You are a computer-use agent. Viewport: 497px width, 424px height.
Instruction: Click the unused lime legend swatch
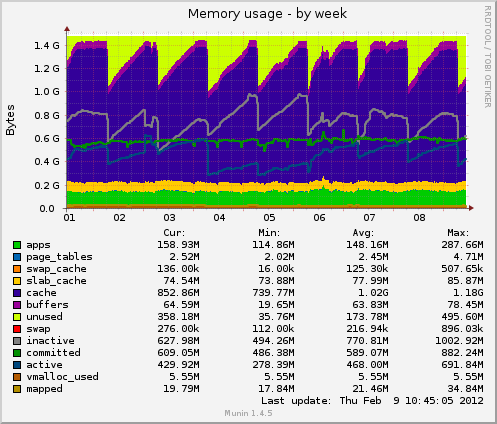[x=17, y=317]
